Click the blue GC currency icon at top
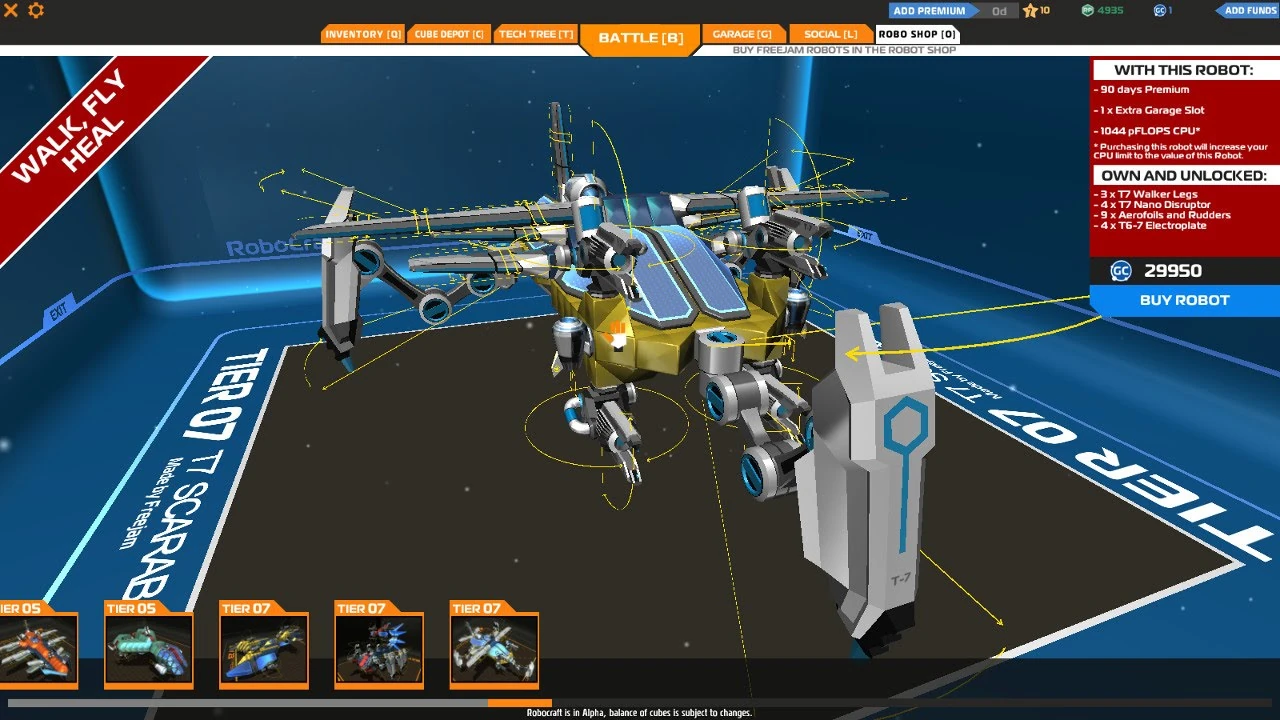The image size is (1280, 720). click(1159, 11)
